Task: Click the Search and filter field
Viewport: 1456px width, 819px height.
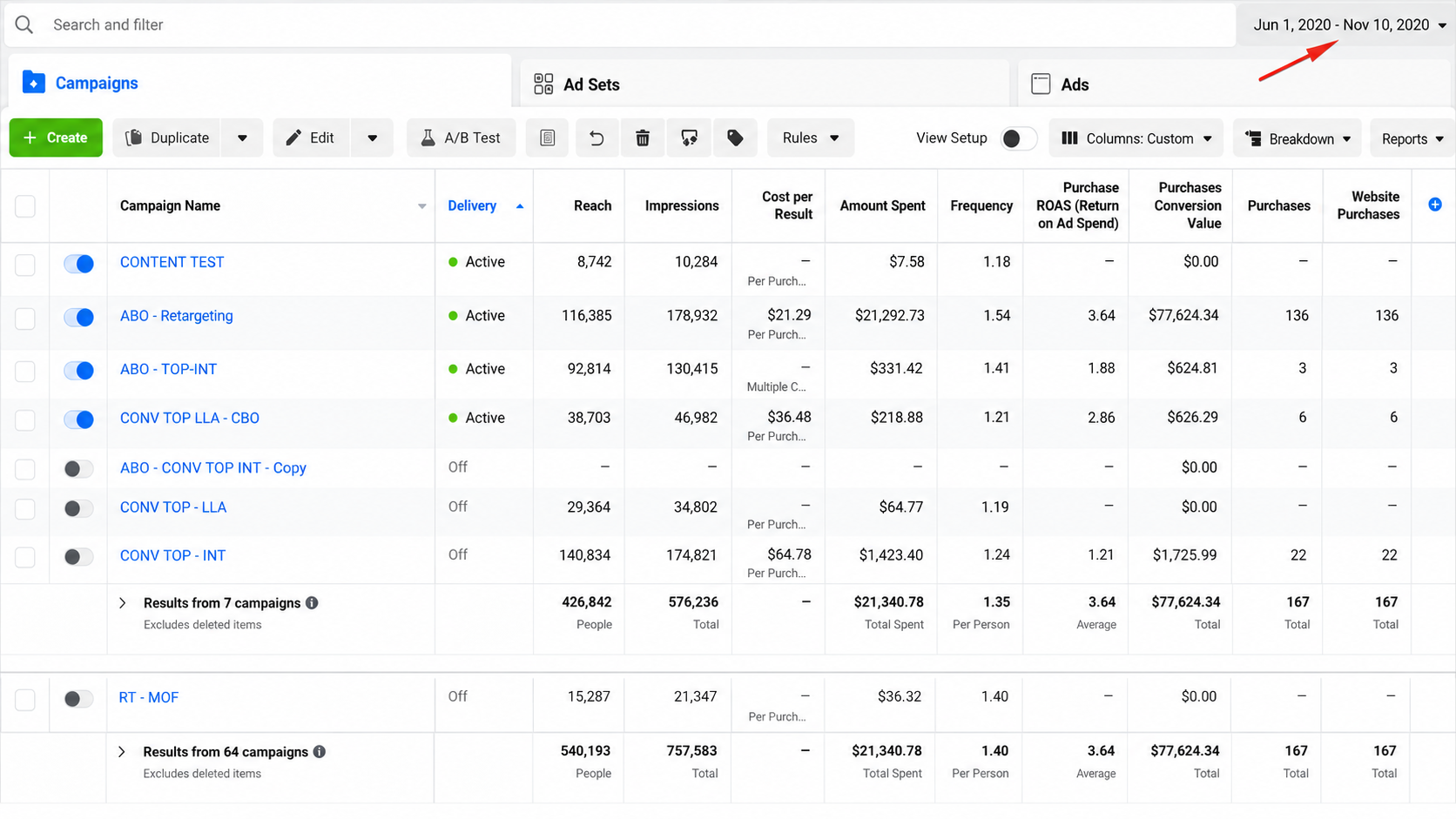Action: [x=619, y=24]
